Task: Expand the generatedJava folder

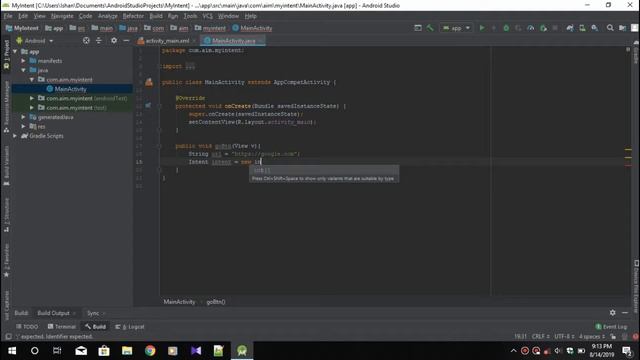Action: tap(23, 117)
